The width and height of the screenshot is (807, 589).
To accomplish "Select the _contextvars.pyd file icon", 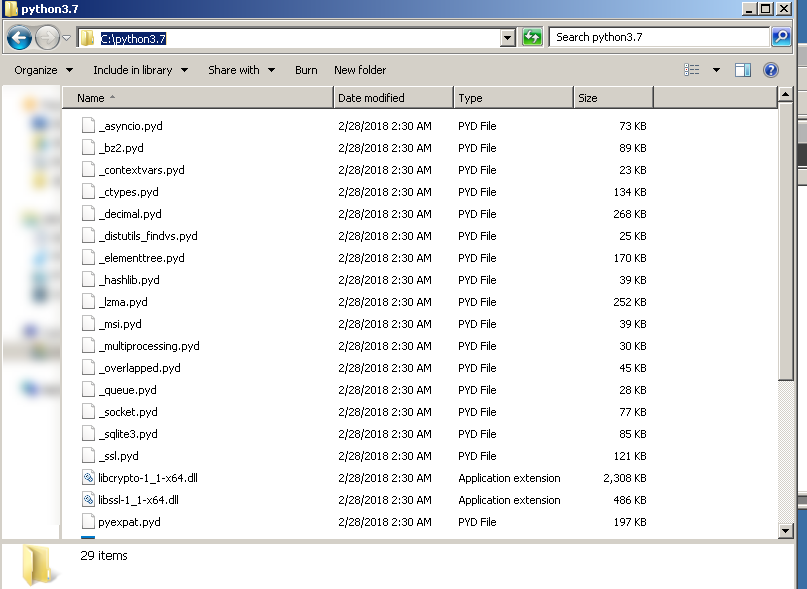I will [89, 170].
